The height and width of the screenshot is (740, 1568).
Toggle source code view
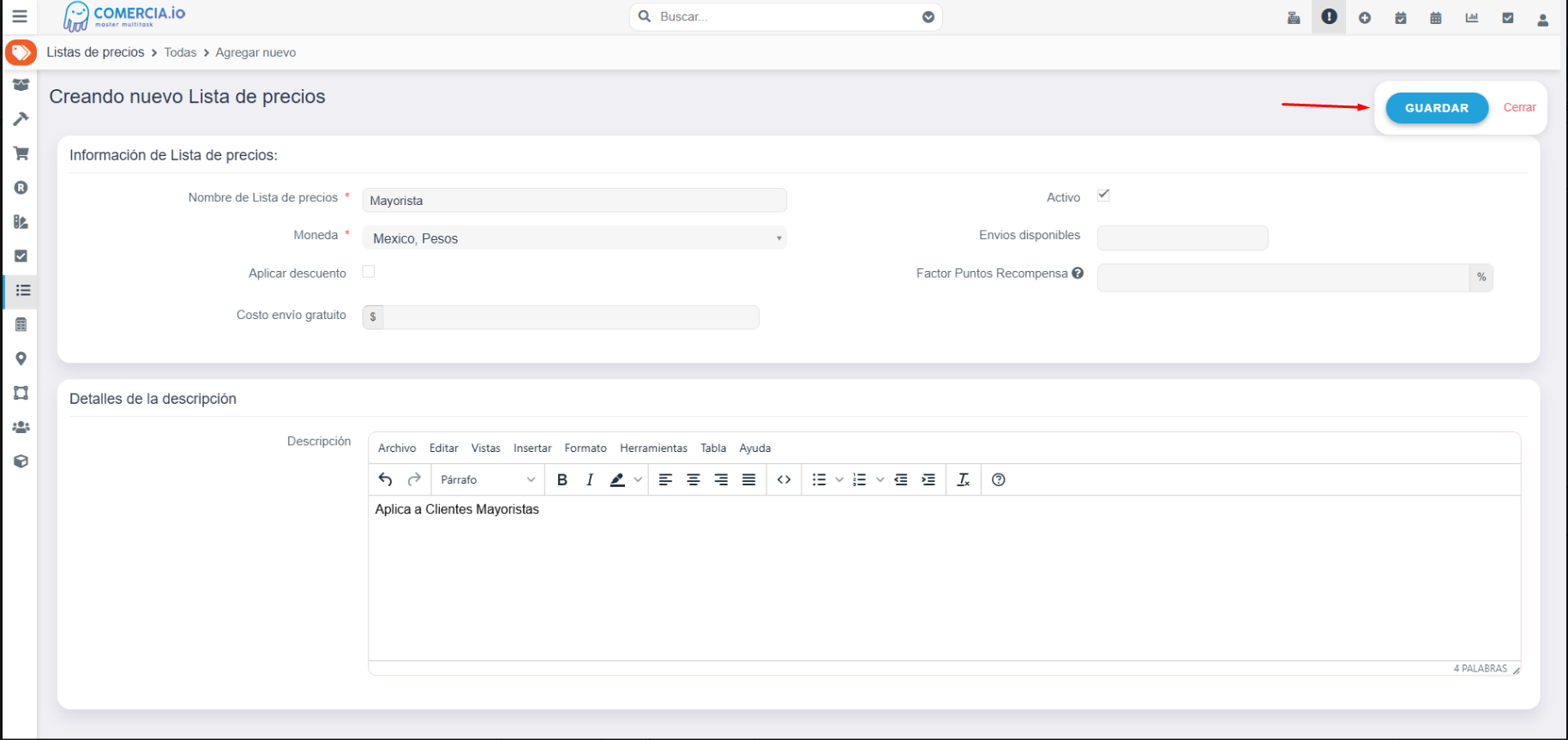[x=784, y=479]
